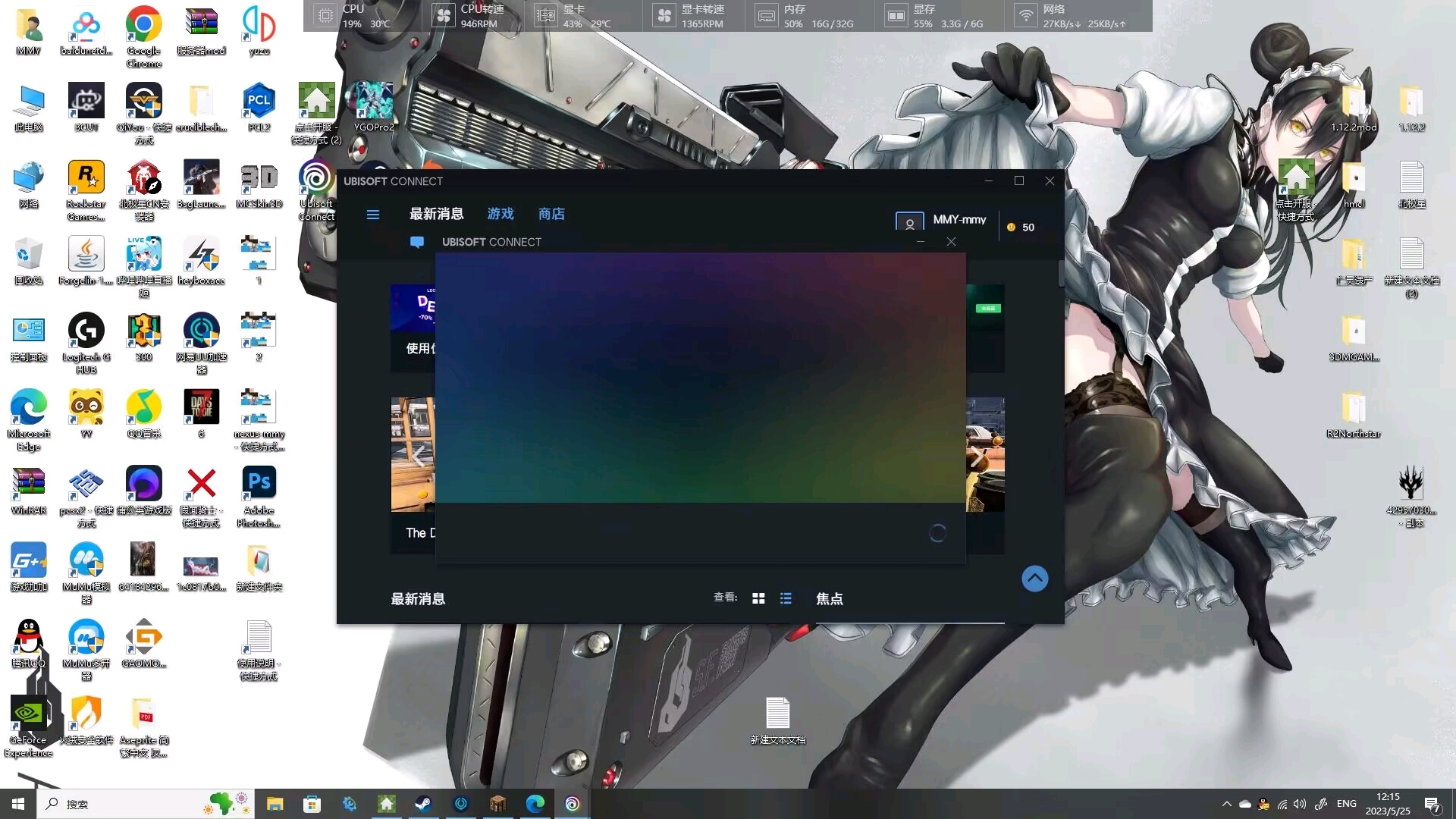Switch to the 商店 tab

[551, 214]
